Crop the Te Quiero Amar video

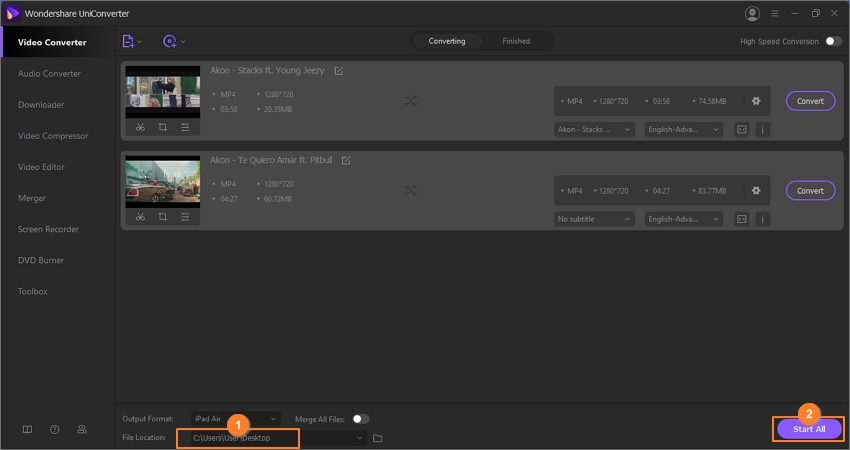(163, 217)
